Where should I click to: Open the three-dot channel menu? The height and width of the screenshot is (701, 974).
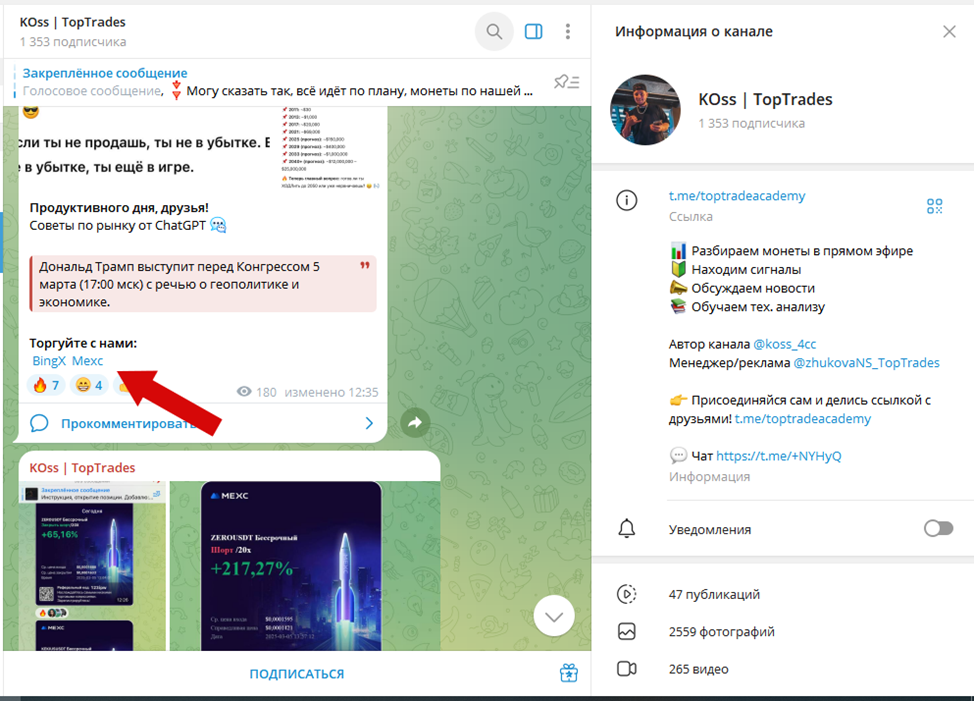568,31
